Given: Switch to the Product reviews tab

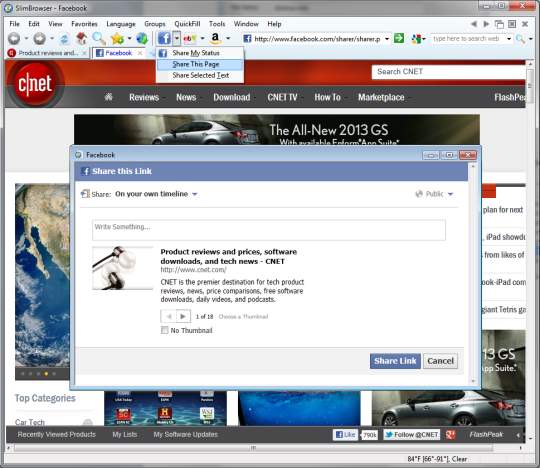Looking at the screenshot, I should (48, 53).
